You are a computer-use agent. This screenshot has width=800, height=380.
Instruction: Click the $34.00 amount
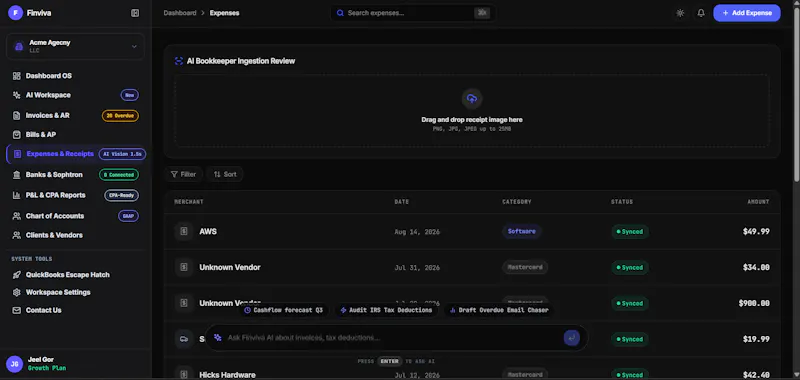click(x=756, y=267)
